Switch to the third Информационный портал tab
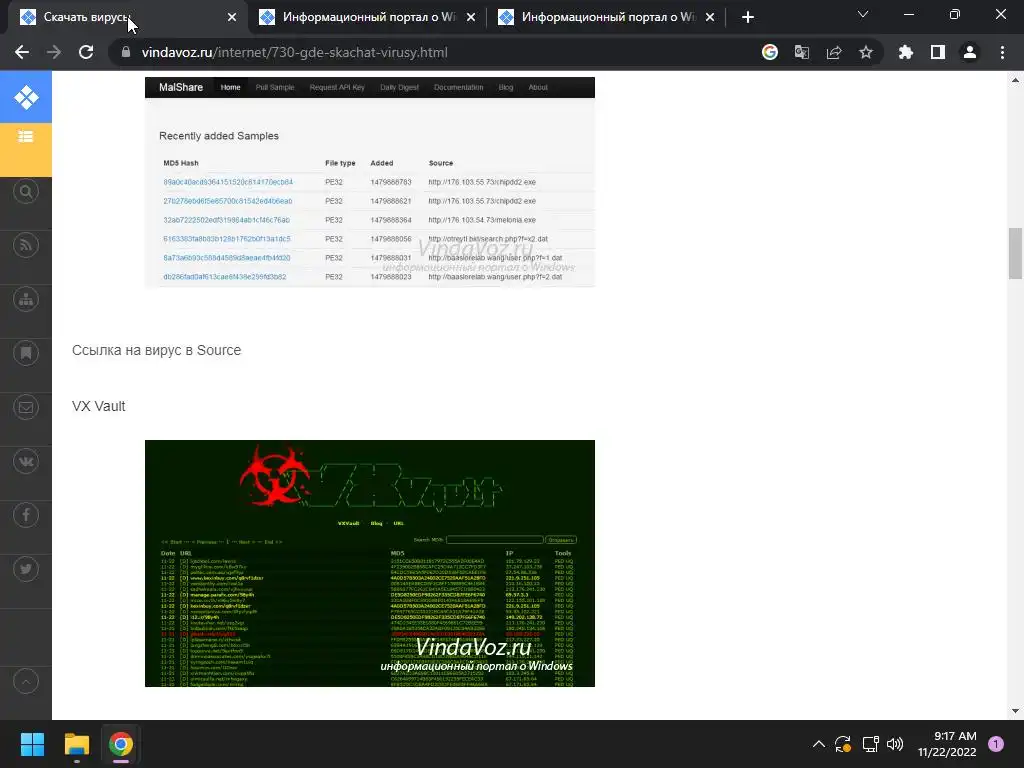Image resolution: width=1024 pixels, height=768 pixels. click(x=607, y=18)
